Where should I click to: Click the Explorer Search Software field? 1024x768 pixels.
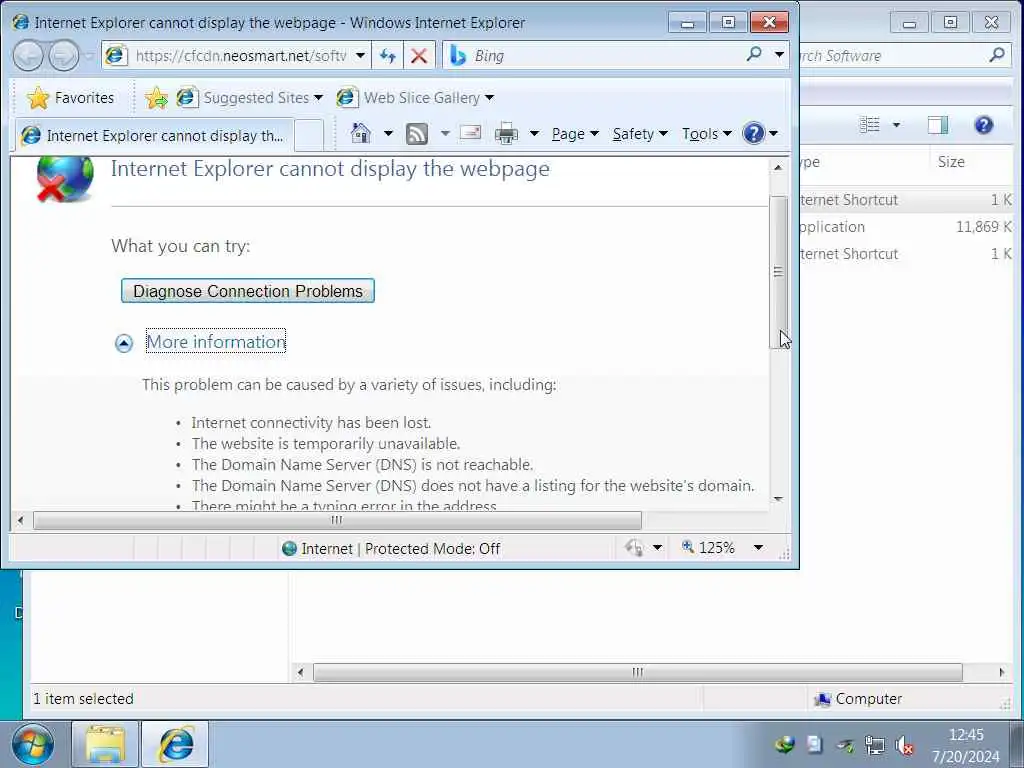(x=891, y=56)
